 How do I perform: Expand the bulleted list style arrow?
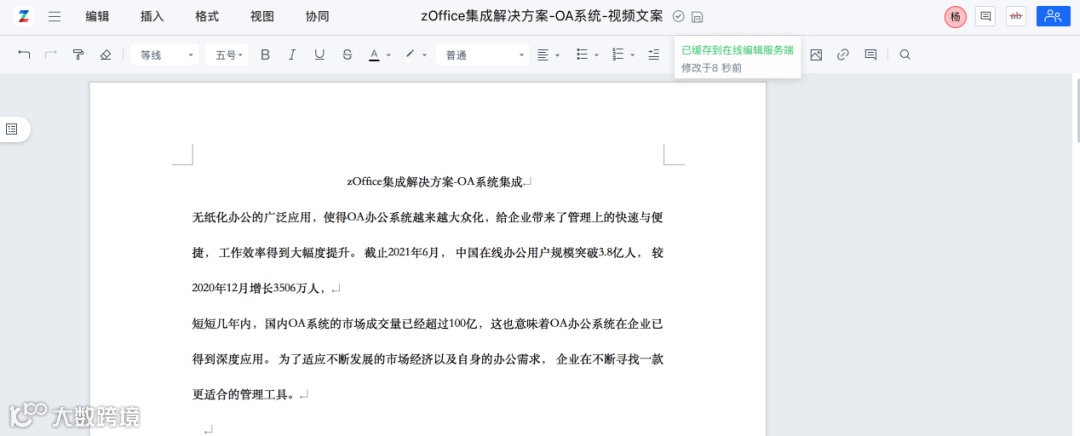[x=596, y=55]
